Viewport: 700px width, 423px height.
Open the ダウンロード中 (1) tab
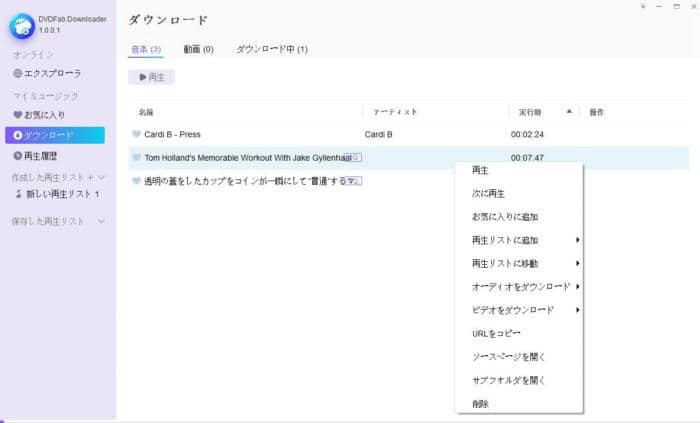coord(271,49)
